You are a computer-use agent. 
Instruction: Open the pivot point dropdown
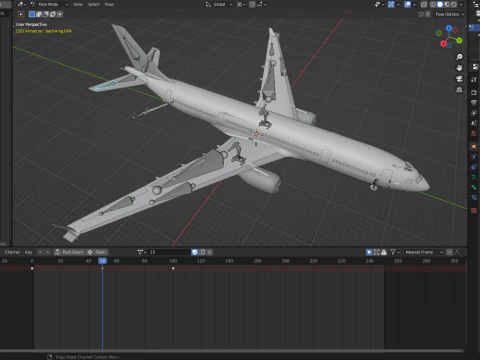(241, 4)
